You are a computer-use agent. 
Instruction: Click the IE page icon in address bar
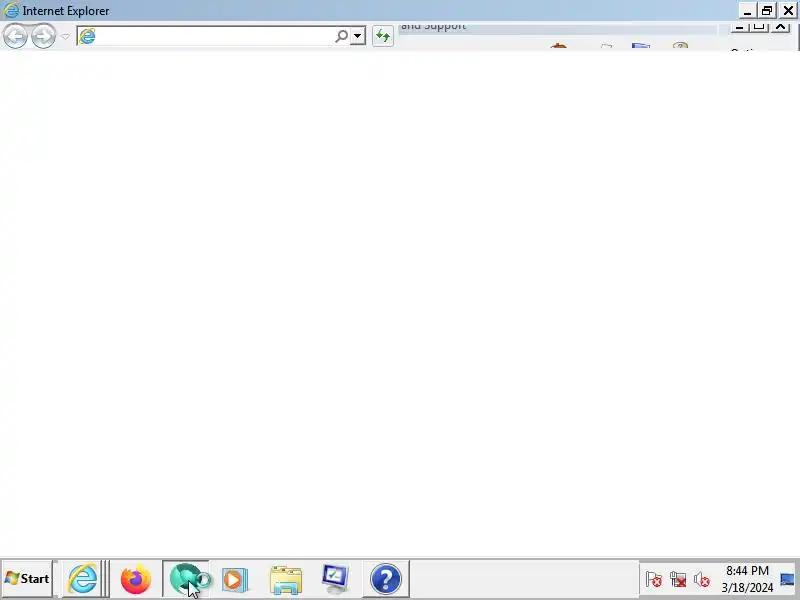tap(87, 36)
